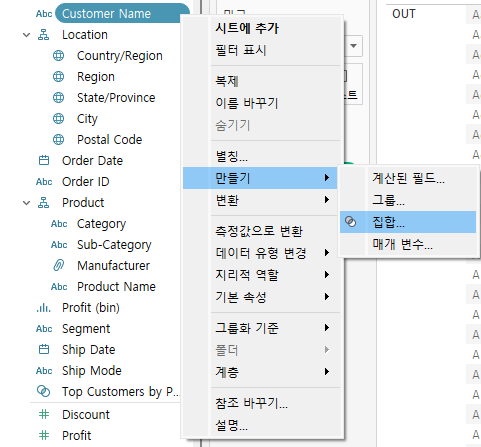Click the globe icon beside Region field
The height and width of the screenshot is (447, 481).
point(59,77)
